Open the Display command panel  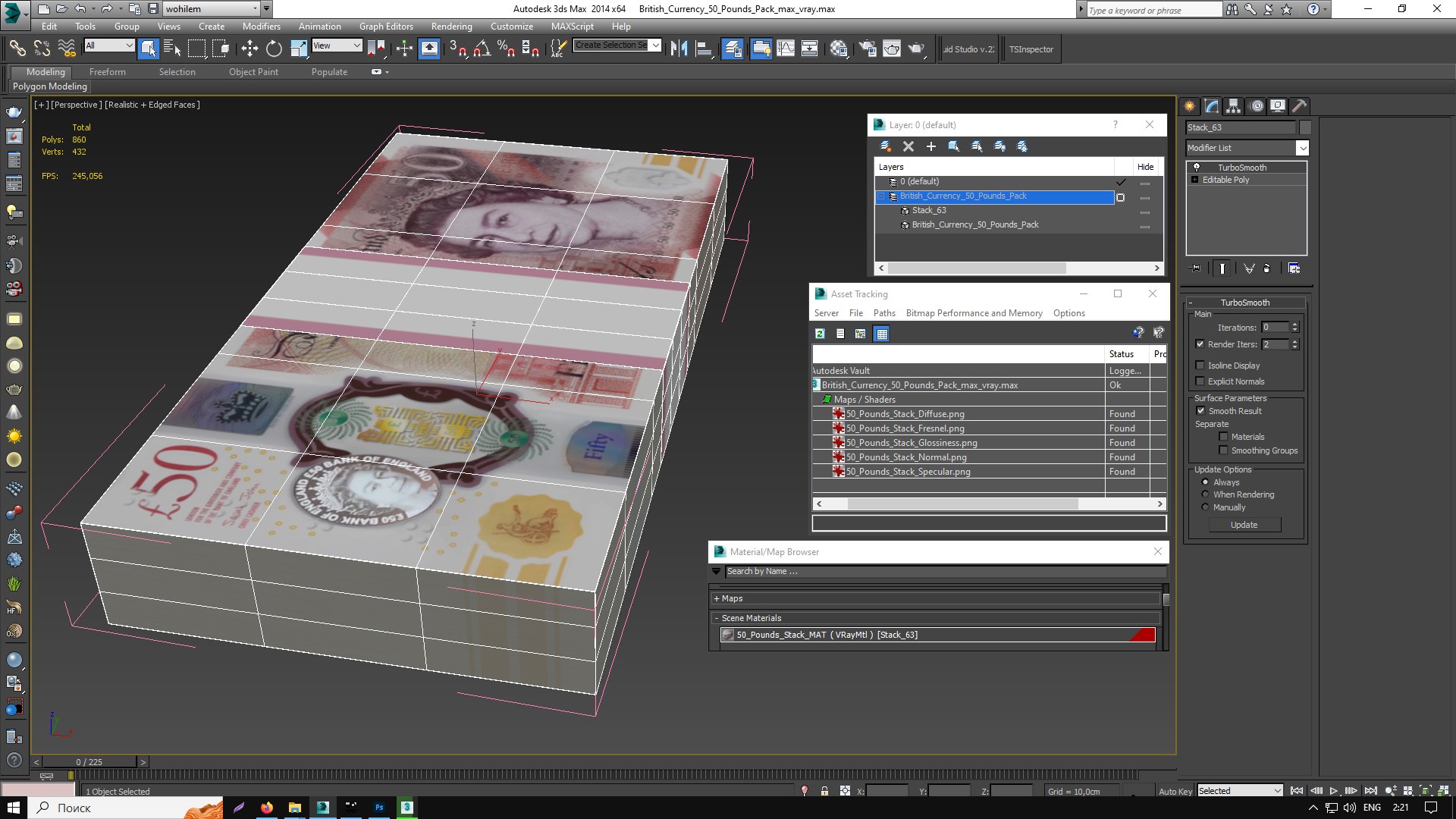coord(1278,106)
